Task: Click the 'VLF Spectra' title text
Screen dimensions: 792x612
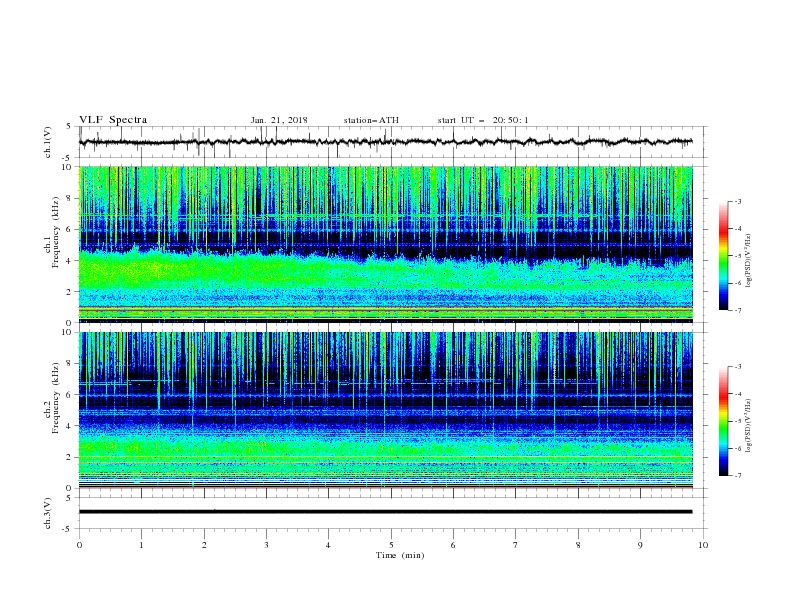Action: (x=113, y=120)
